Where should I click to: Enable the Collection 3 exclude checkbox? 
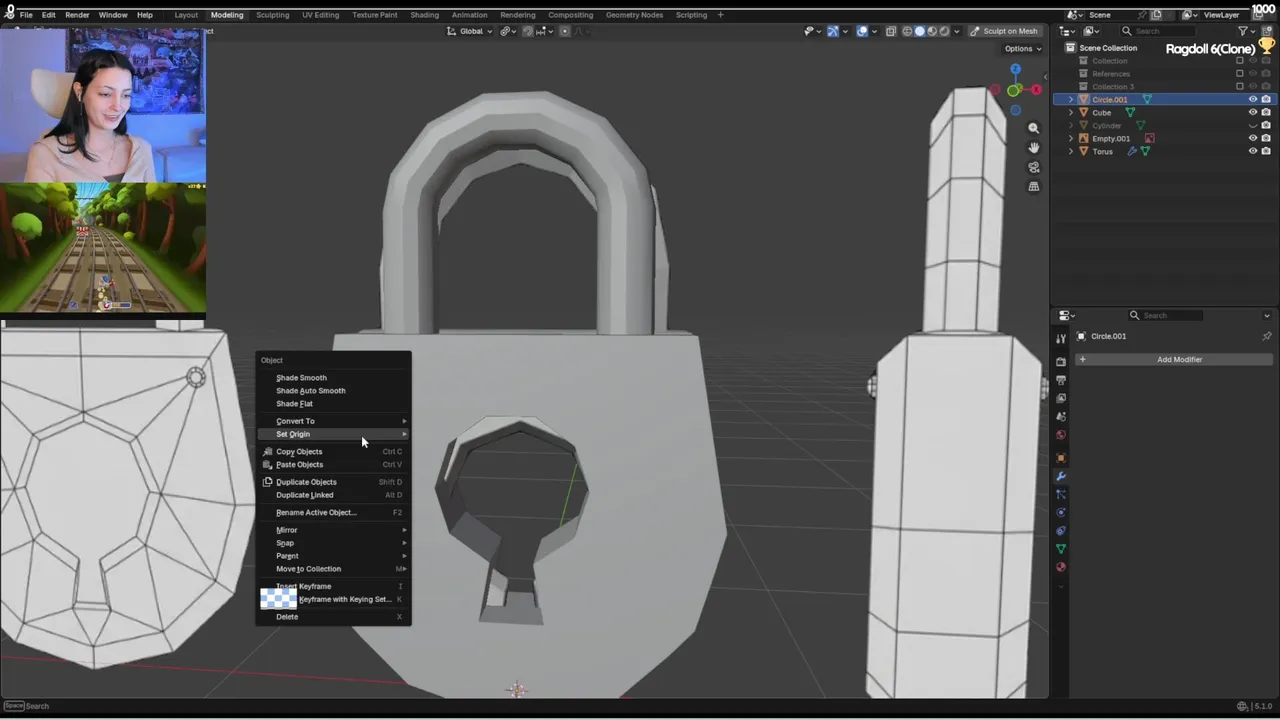[1240, 86]
